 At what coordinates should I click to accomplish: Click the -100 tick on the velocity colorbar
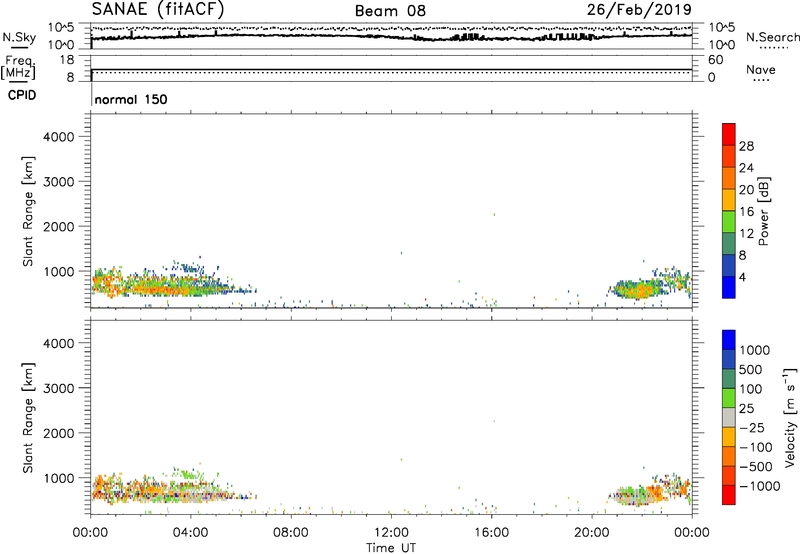(x=756, y=447)
